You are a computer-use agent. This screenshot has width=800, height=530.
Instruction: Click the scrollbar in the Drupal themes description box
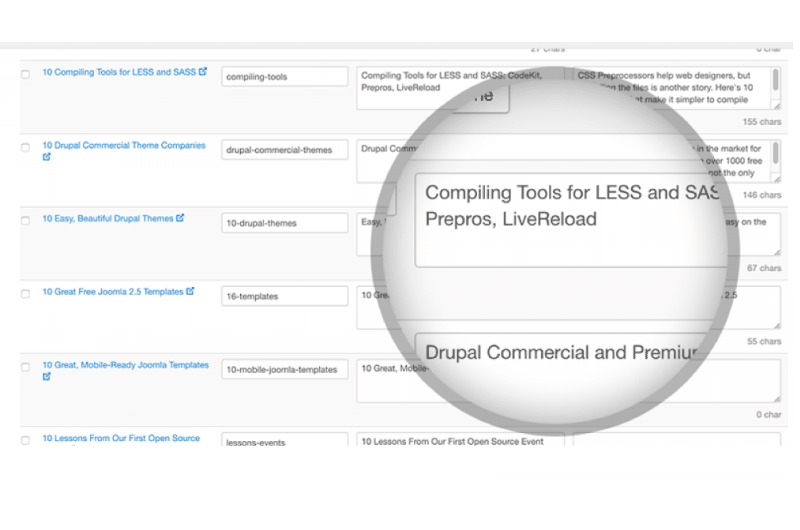point(776,153)
